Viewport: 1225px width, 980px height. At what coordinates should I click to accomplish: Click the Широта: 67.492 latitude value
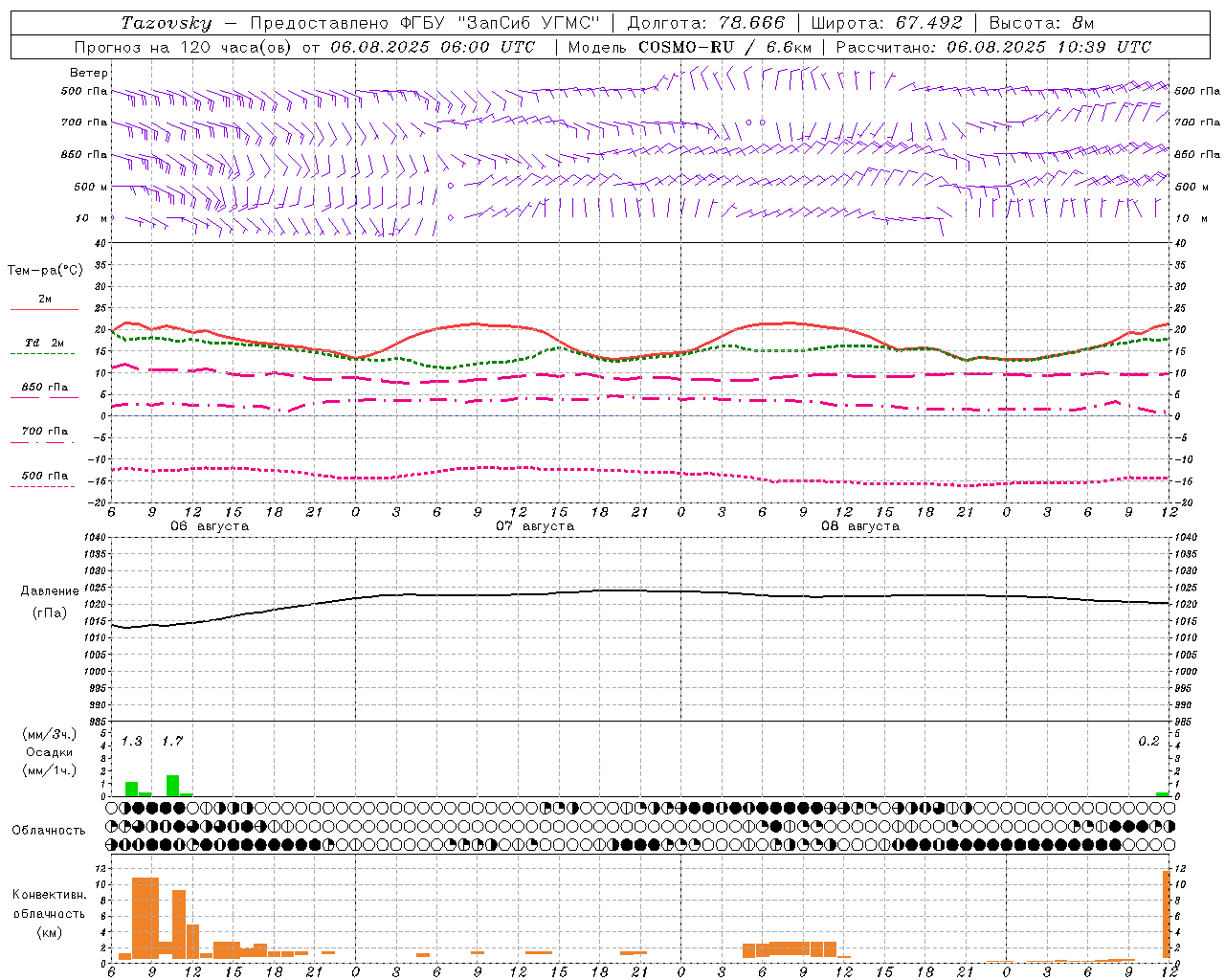tap(886, 23)
